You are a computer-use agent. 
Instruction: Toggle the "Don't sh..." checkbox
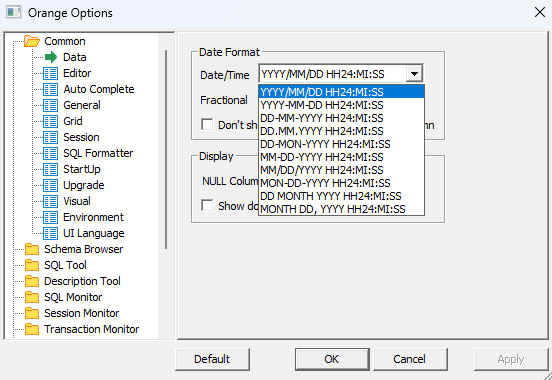[207, 124]
